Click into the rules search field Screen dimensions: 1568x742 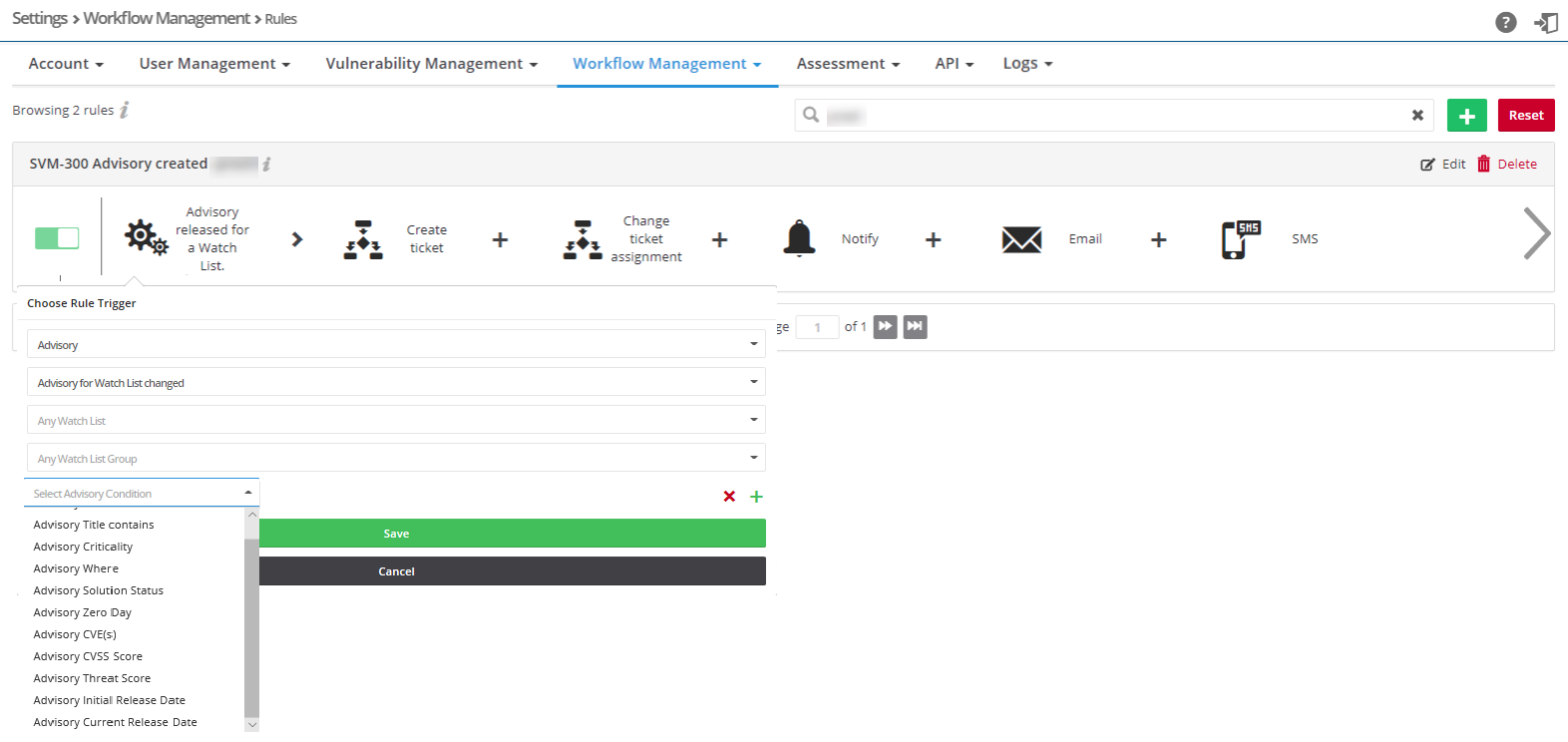click(1114, 116)
